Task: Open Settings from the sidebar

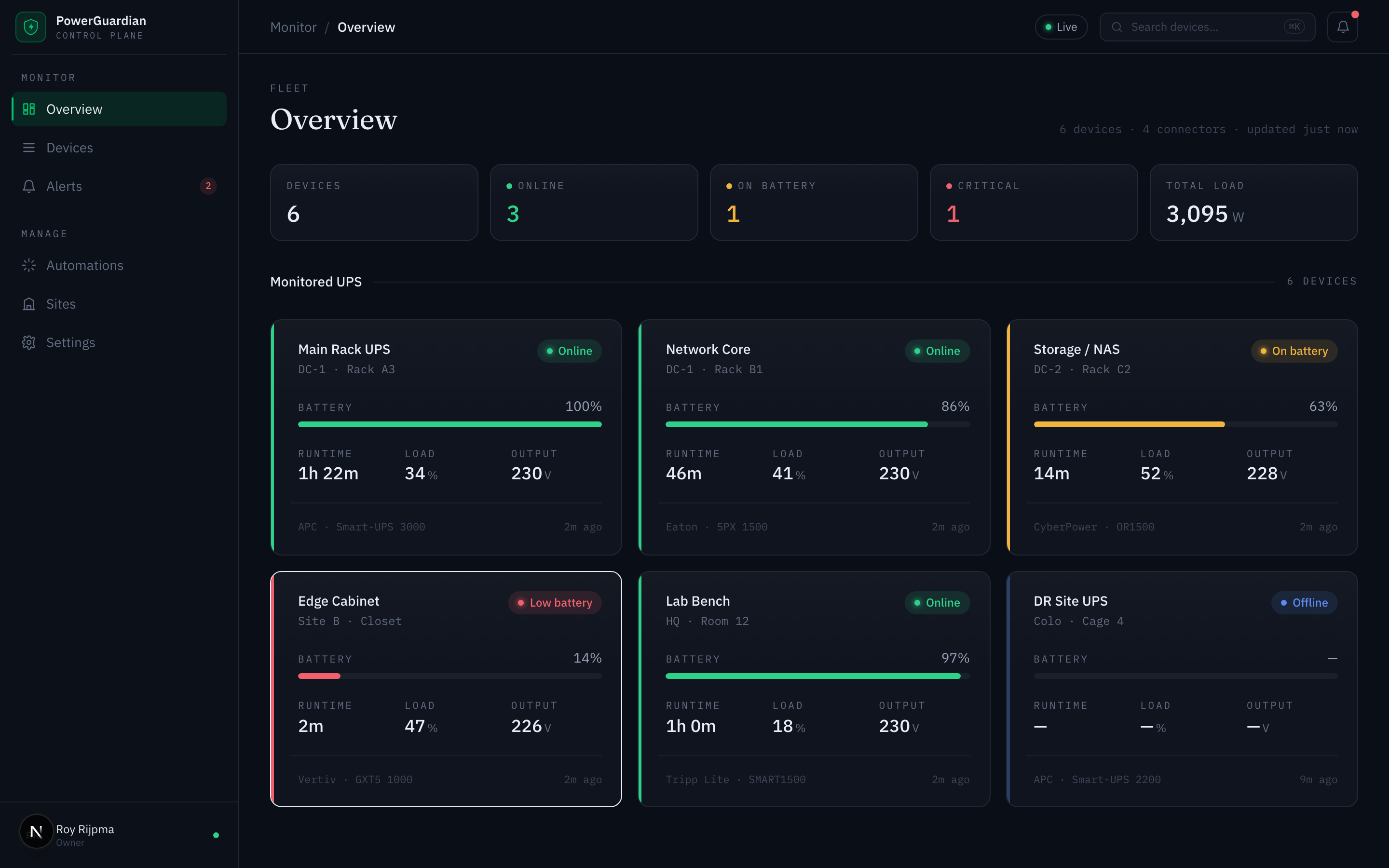Action: (119, 343)
